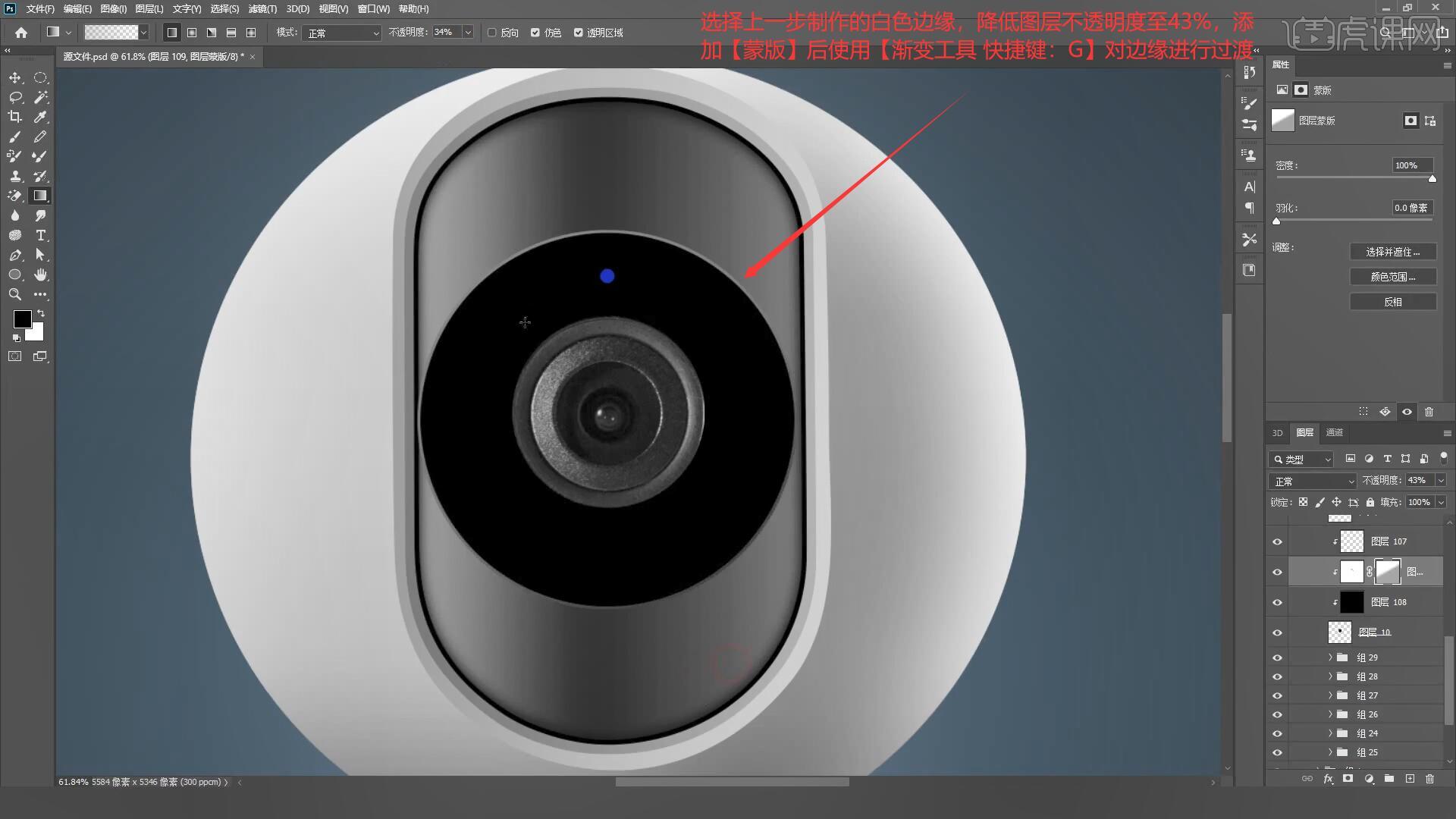This screenshot has width=1456, height=819.
Task: Open layer blend mode dropdown
Action: tap(1313, 481)
